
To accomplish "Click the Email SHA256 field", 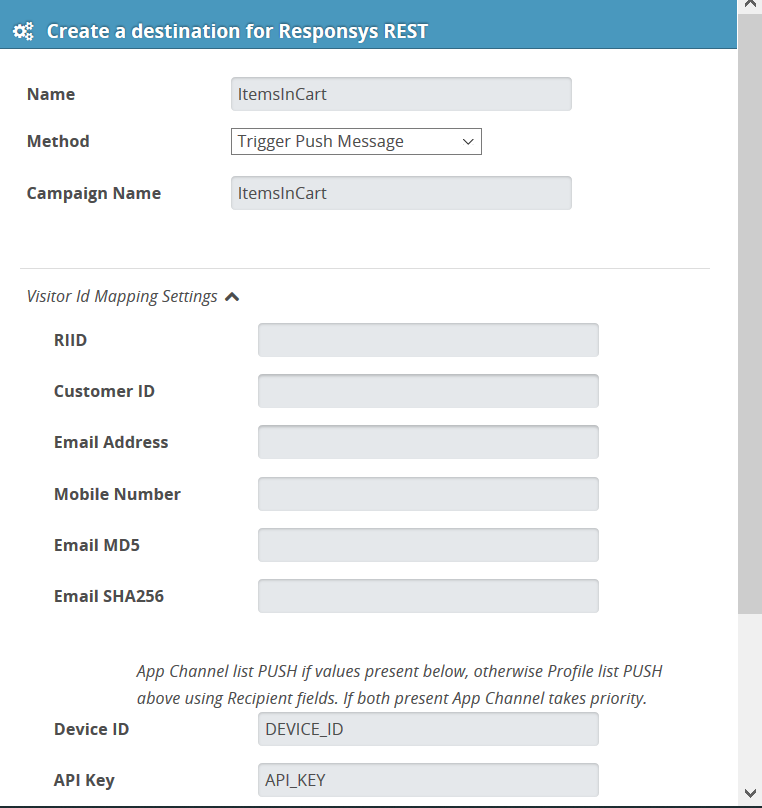I will click(x=428, y=596).
